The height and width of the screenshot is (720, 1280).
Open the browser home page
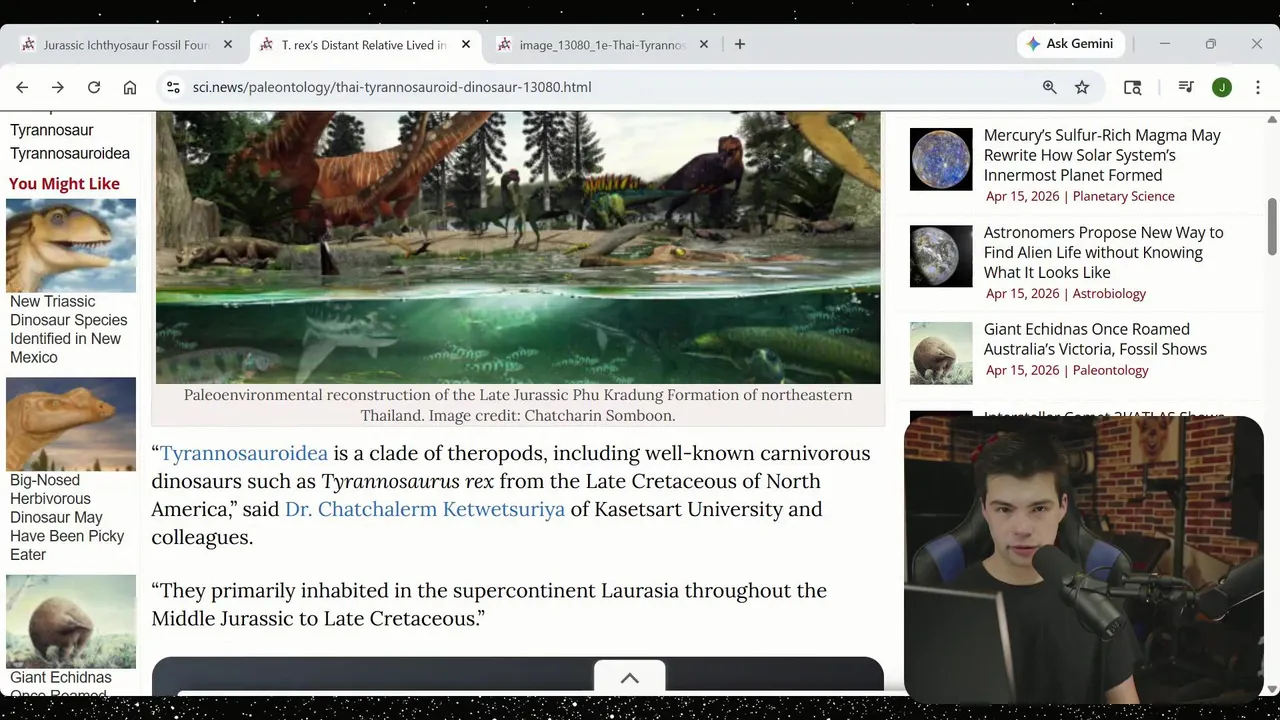tap(130, 87)
